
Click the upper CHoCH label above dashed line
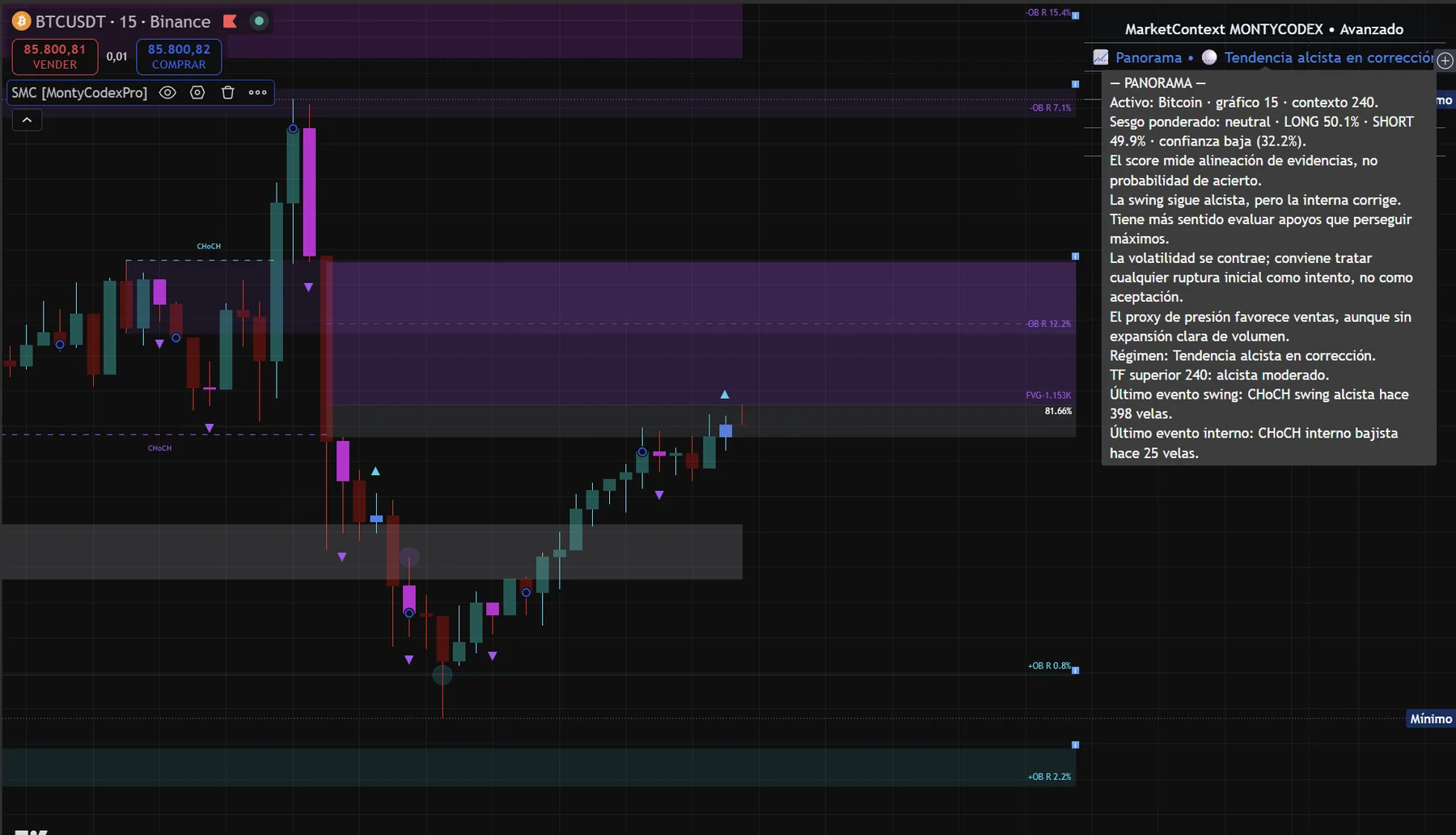coord(209,246)
